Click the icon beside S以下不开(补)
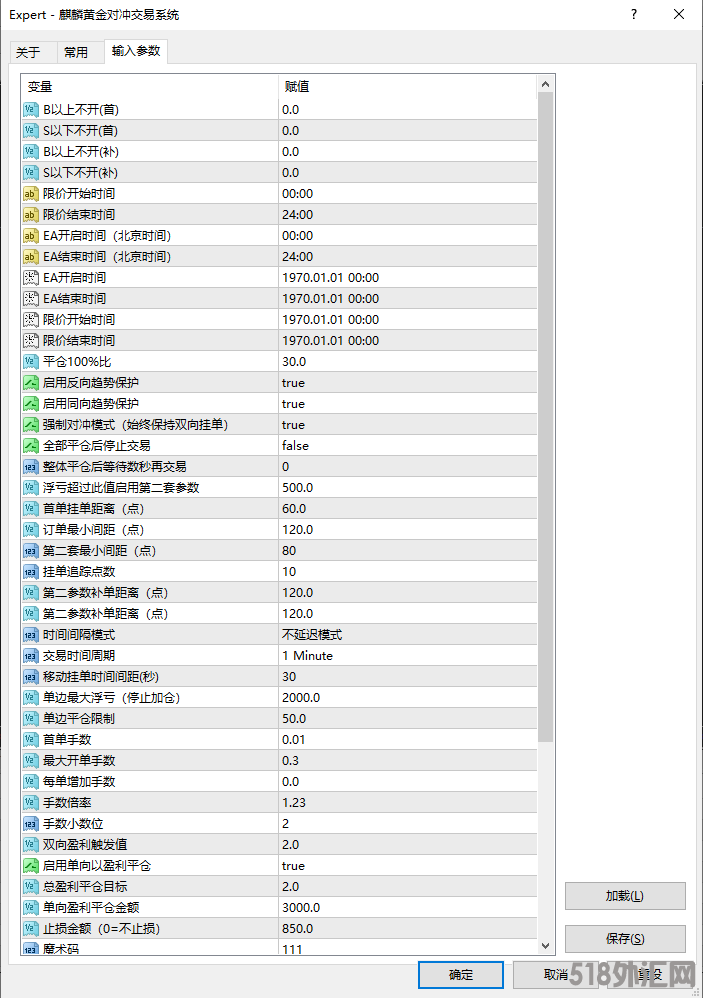 (x=31, y=172)
